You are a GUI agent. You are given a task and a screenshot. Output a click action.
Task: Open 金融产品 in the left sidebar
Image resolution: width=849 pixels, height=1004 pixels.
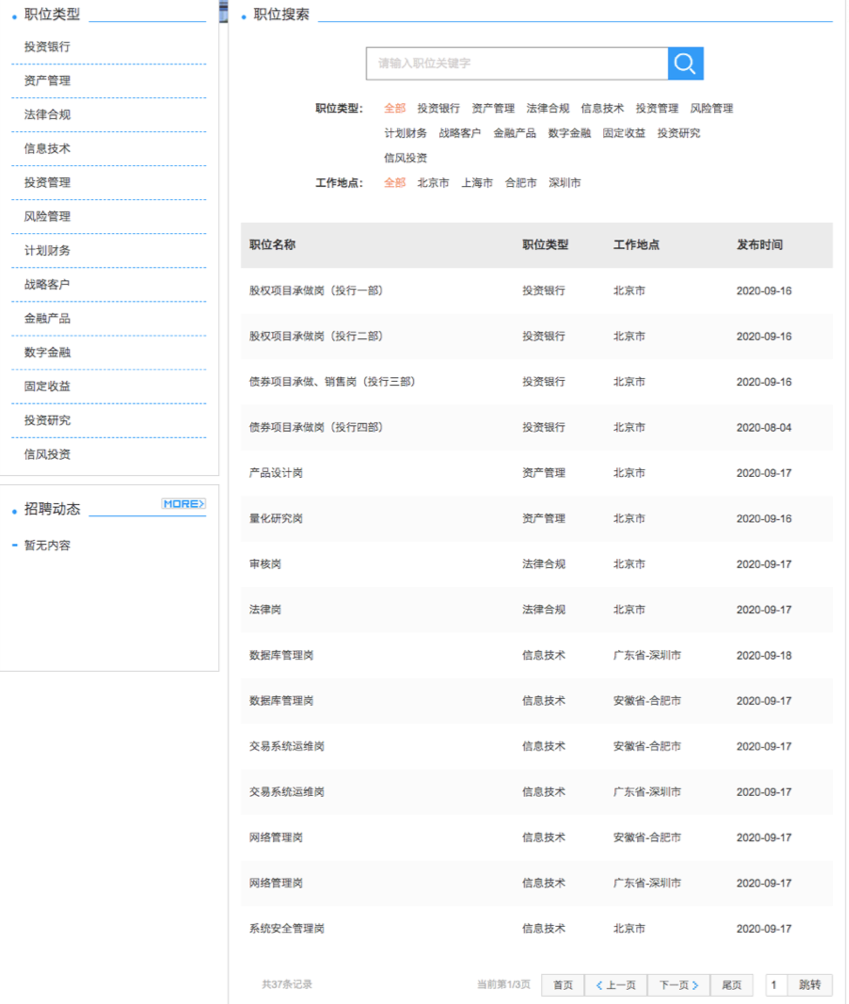point(47,318)
